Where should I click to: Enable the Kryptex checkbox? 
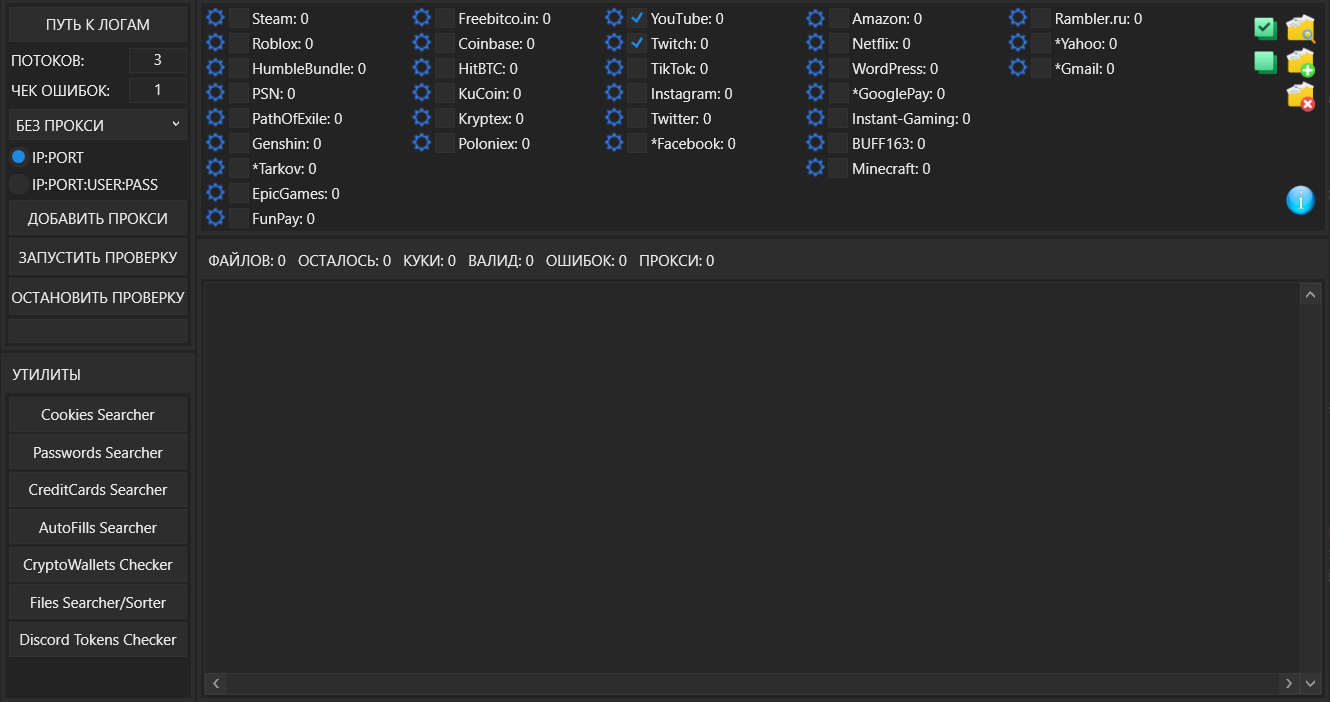[x=444, y=118]
